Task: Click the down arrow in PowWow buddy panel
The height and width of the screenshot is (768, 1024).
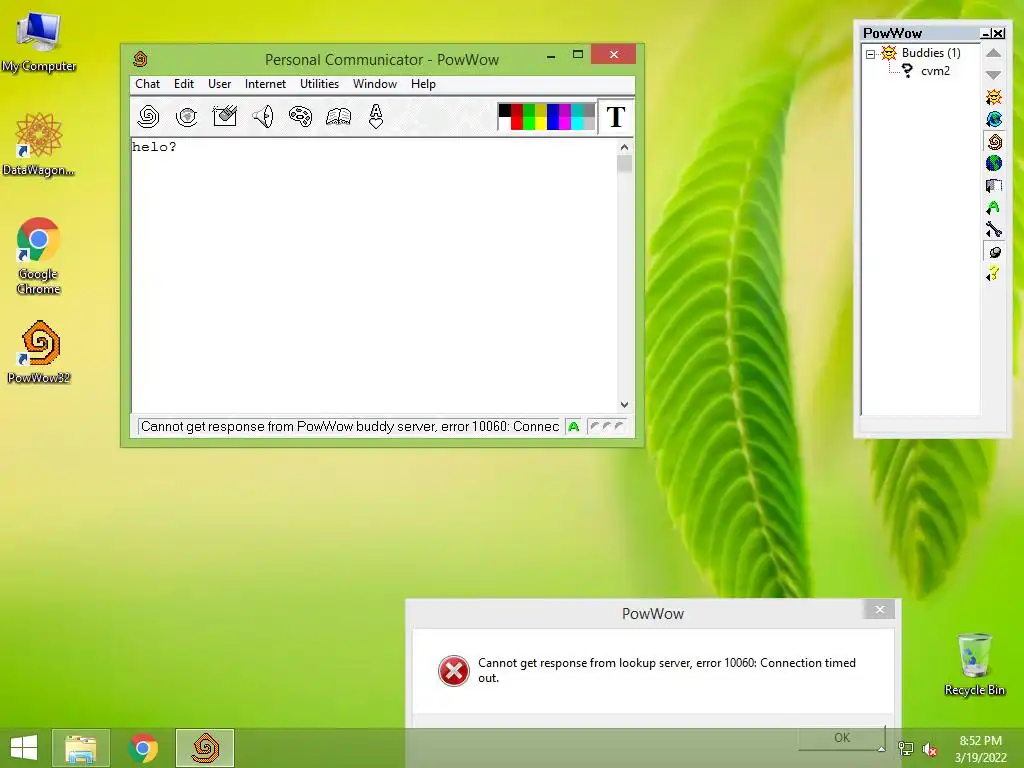Action: [993, 74]
